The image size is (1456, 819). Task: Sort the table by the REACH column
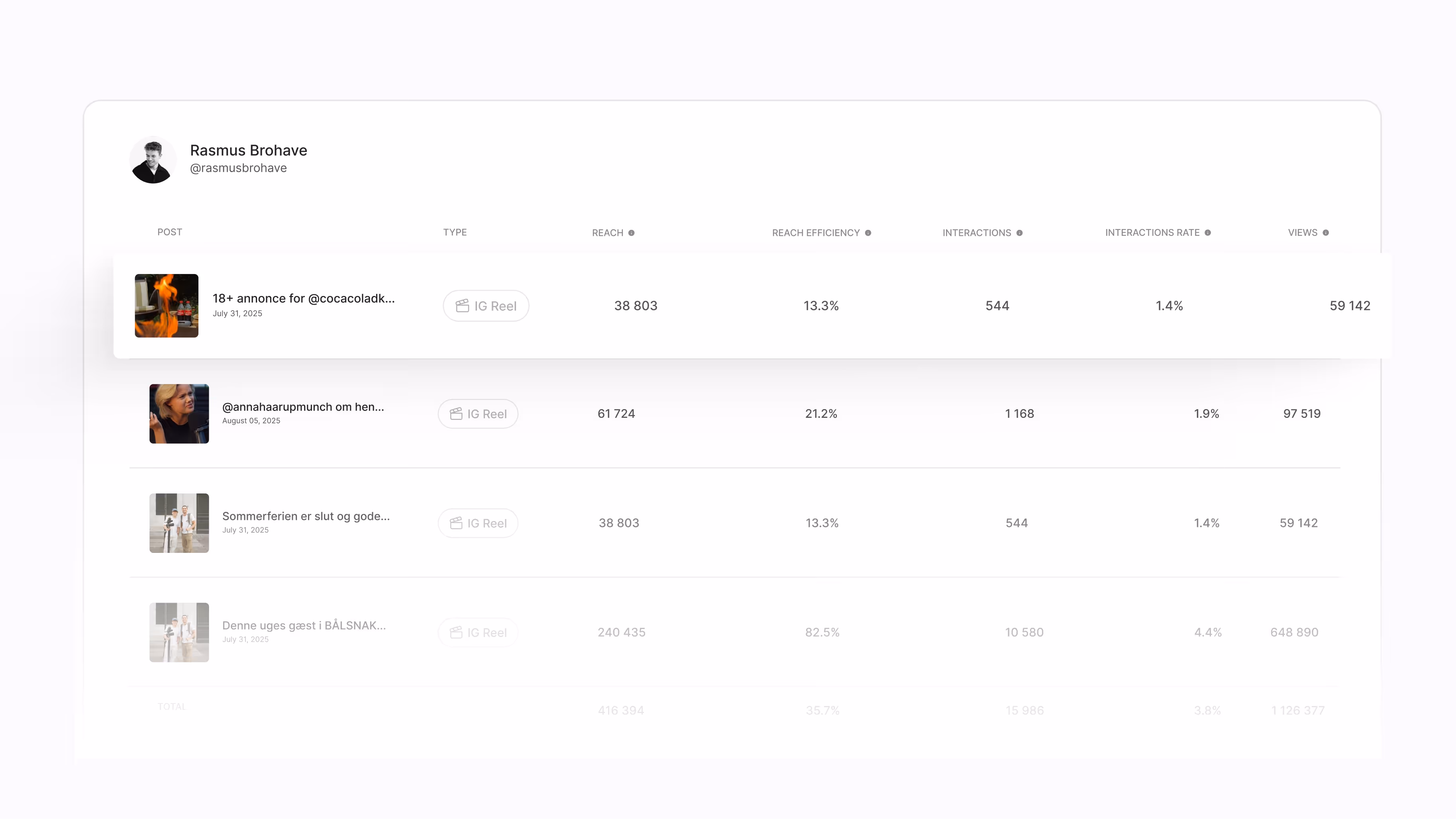[608, 232]
